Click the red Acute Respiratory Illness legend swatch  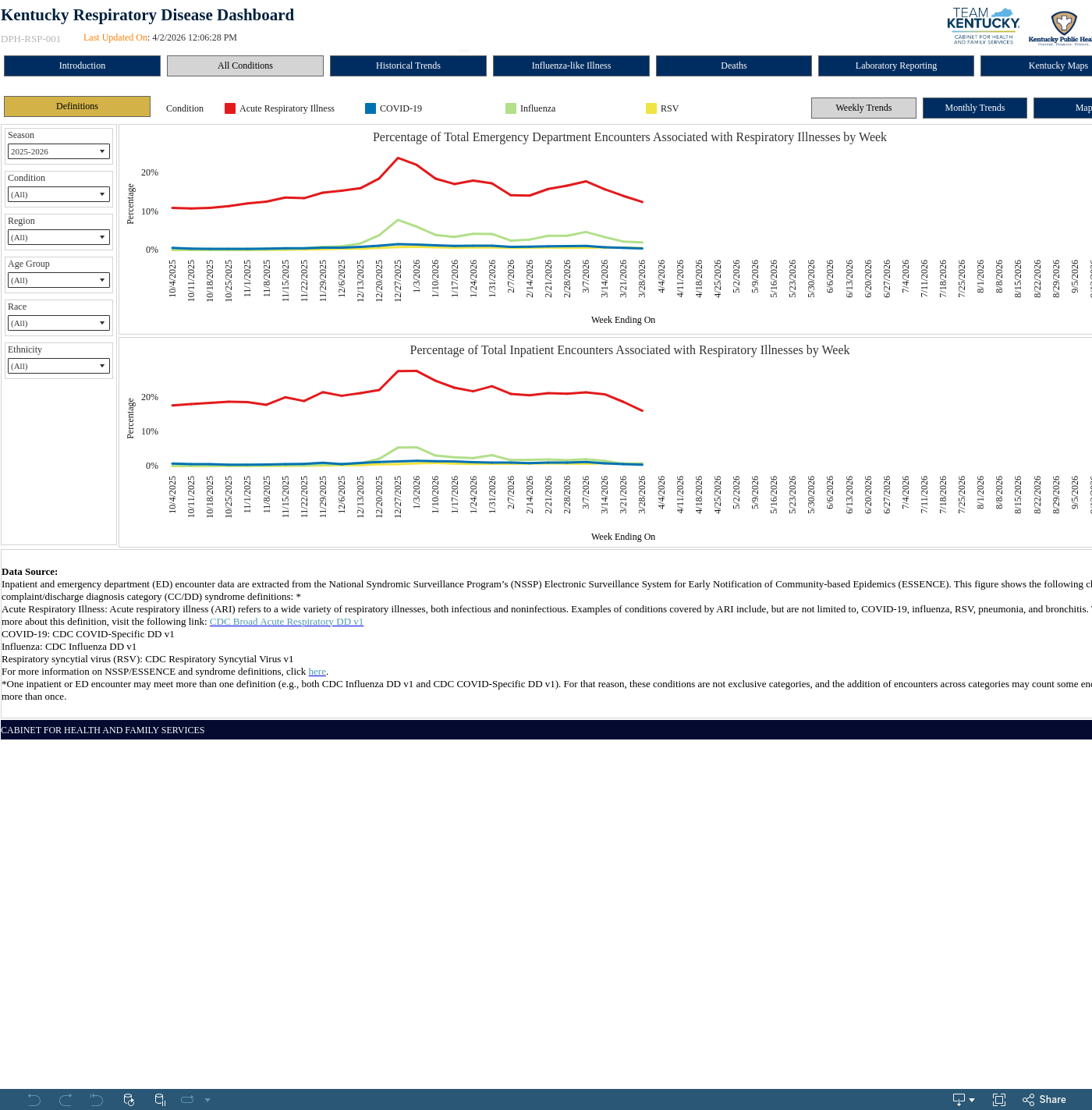pos(230,108)
